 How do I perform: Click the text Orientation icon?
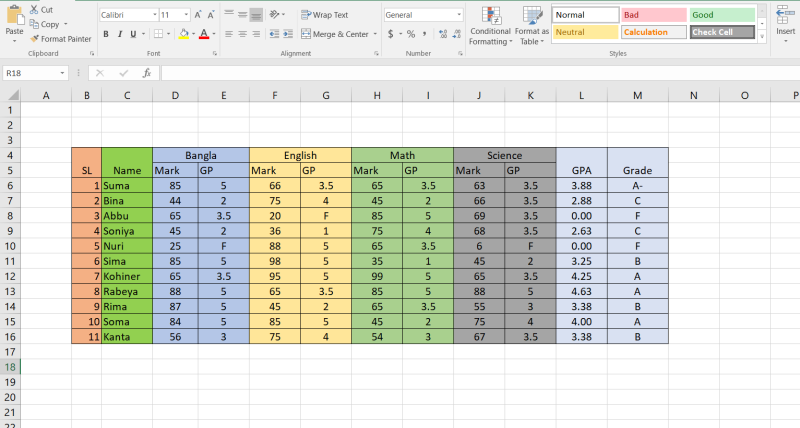[x=274, y=15]
